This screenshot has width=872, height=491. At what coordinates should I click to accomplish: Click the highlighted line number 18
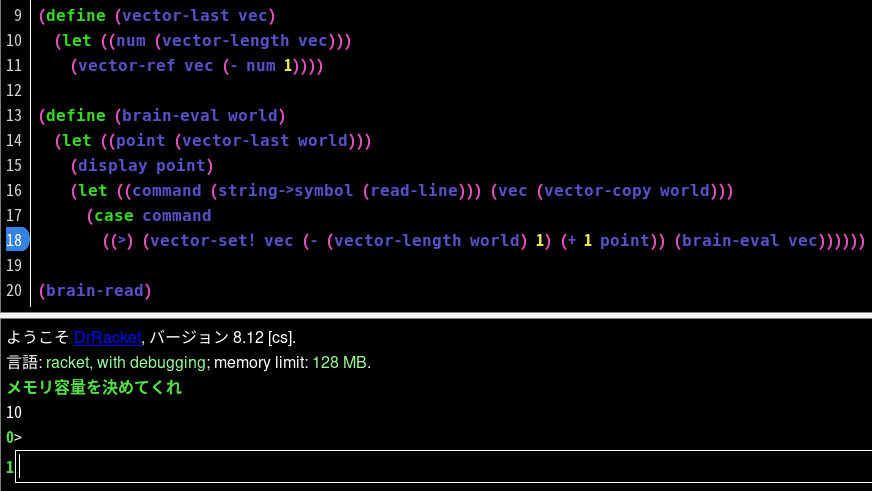tap(15, 240)
